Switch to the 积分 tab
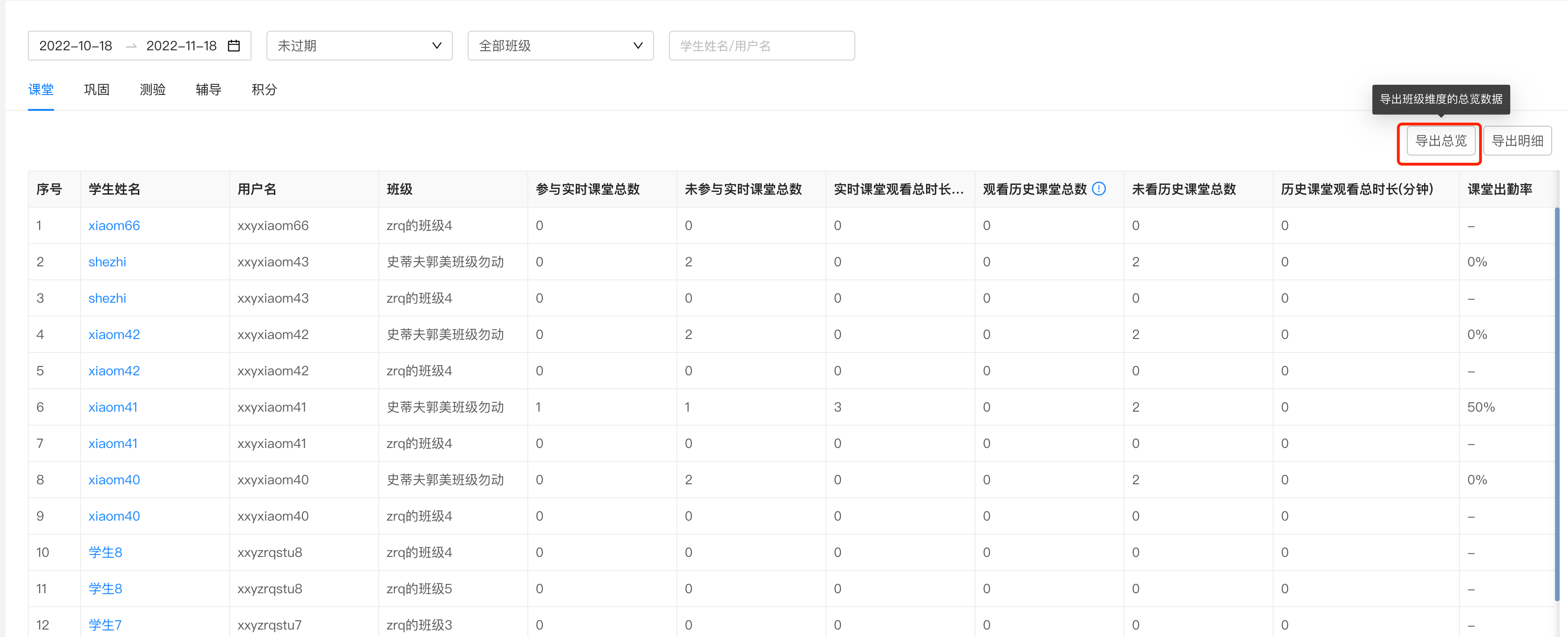1568x637 pixels. pyautogui.click(x=265, y=89)
